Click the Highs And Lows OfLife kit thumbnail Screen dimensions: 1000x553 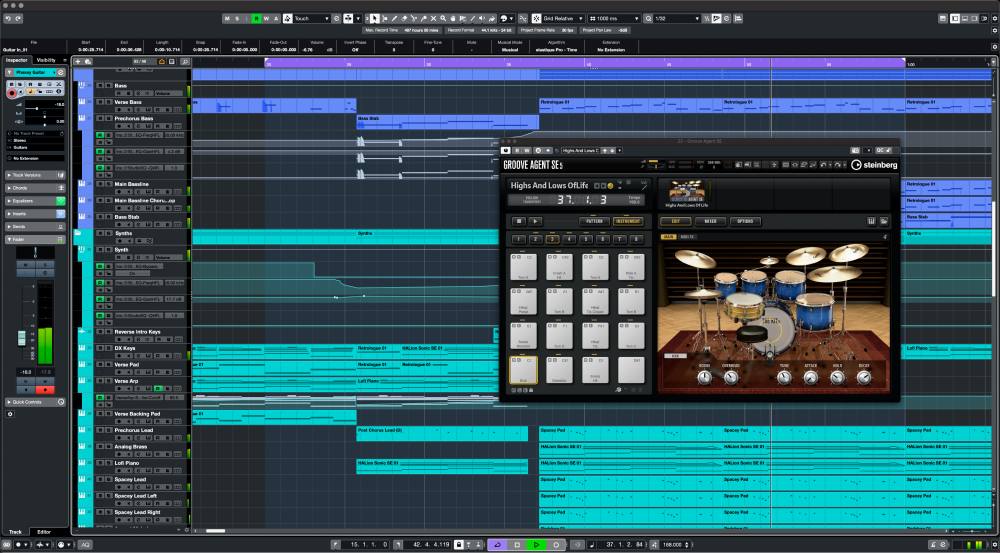[685, 189]
